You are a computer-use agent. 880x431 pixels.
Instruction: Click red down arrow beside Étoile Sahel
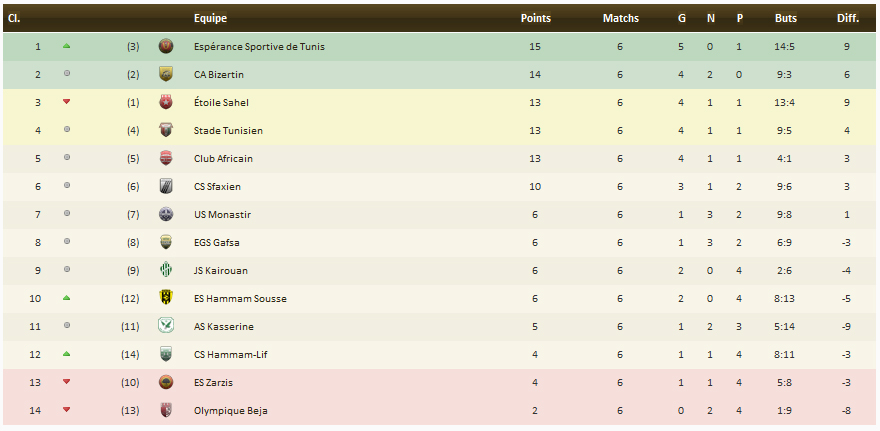[x=67, y=102]
